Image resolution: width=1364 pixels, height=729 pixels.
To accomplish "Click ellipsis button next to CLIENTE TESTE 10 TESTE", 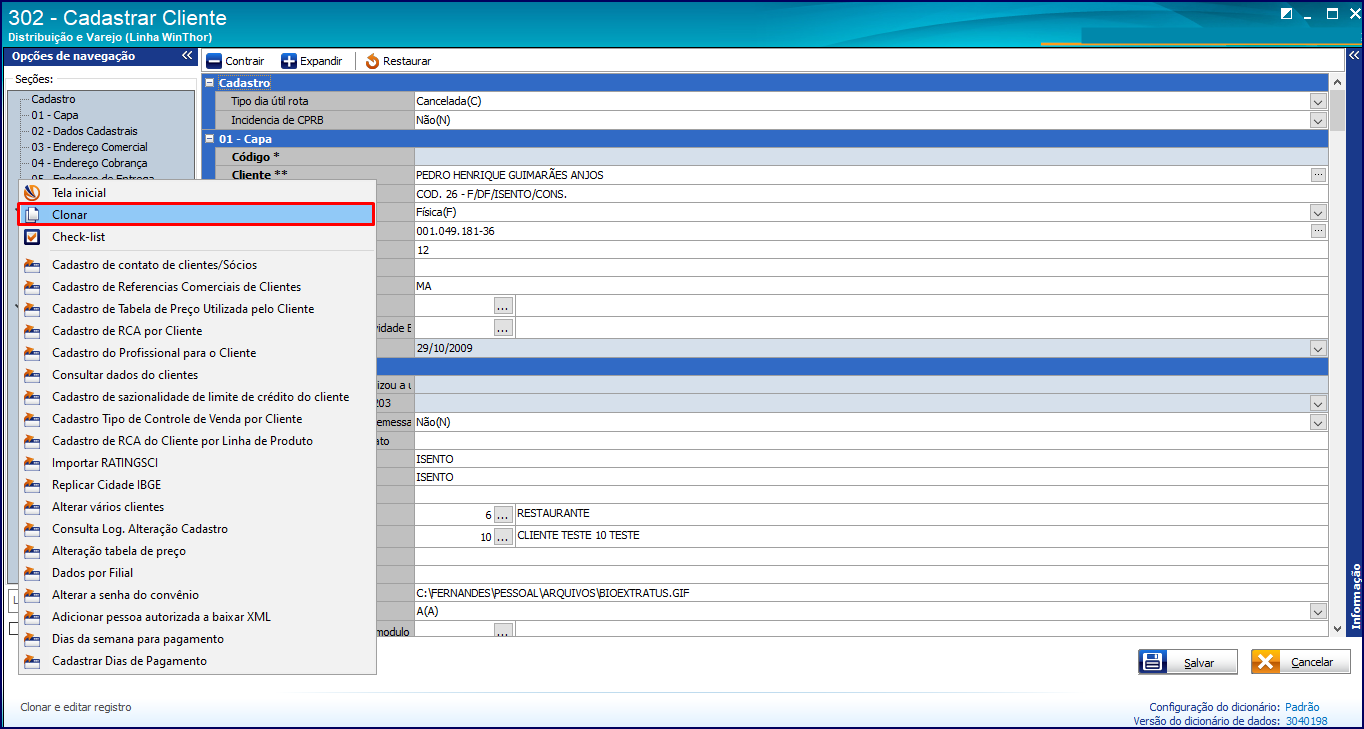I will [503, 537].
